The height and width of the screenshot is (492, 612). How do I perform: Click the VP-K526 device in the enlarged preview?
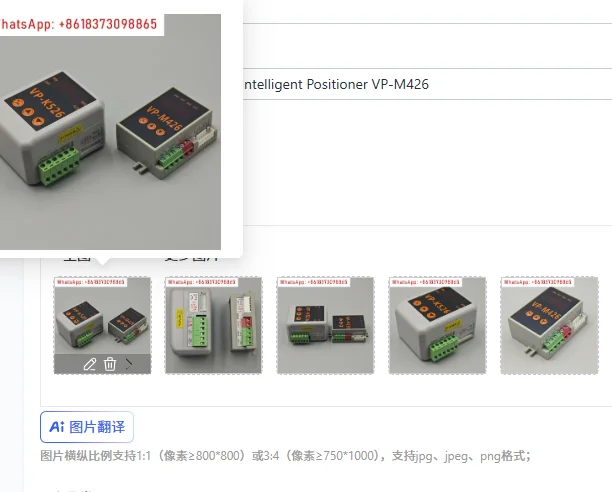[x=53, y=127]
